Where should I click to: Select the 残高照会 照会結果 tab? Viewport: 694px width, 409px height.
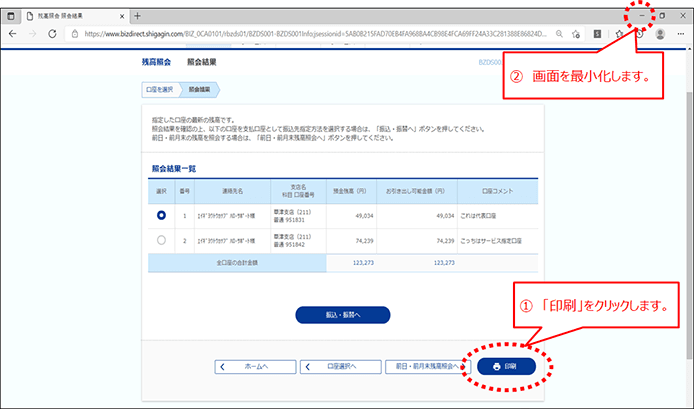point(70,15)
